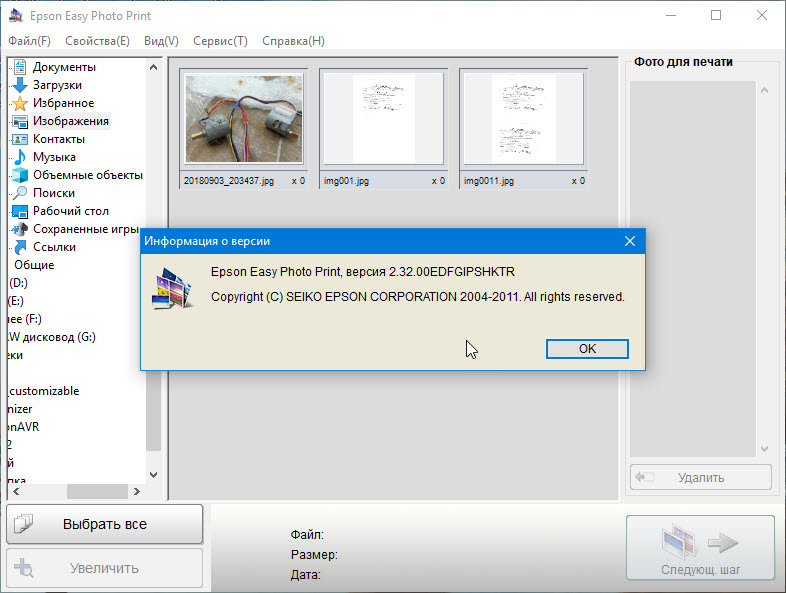Click the Выбрать все button

pos(105,524)
